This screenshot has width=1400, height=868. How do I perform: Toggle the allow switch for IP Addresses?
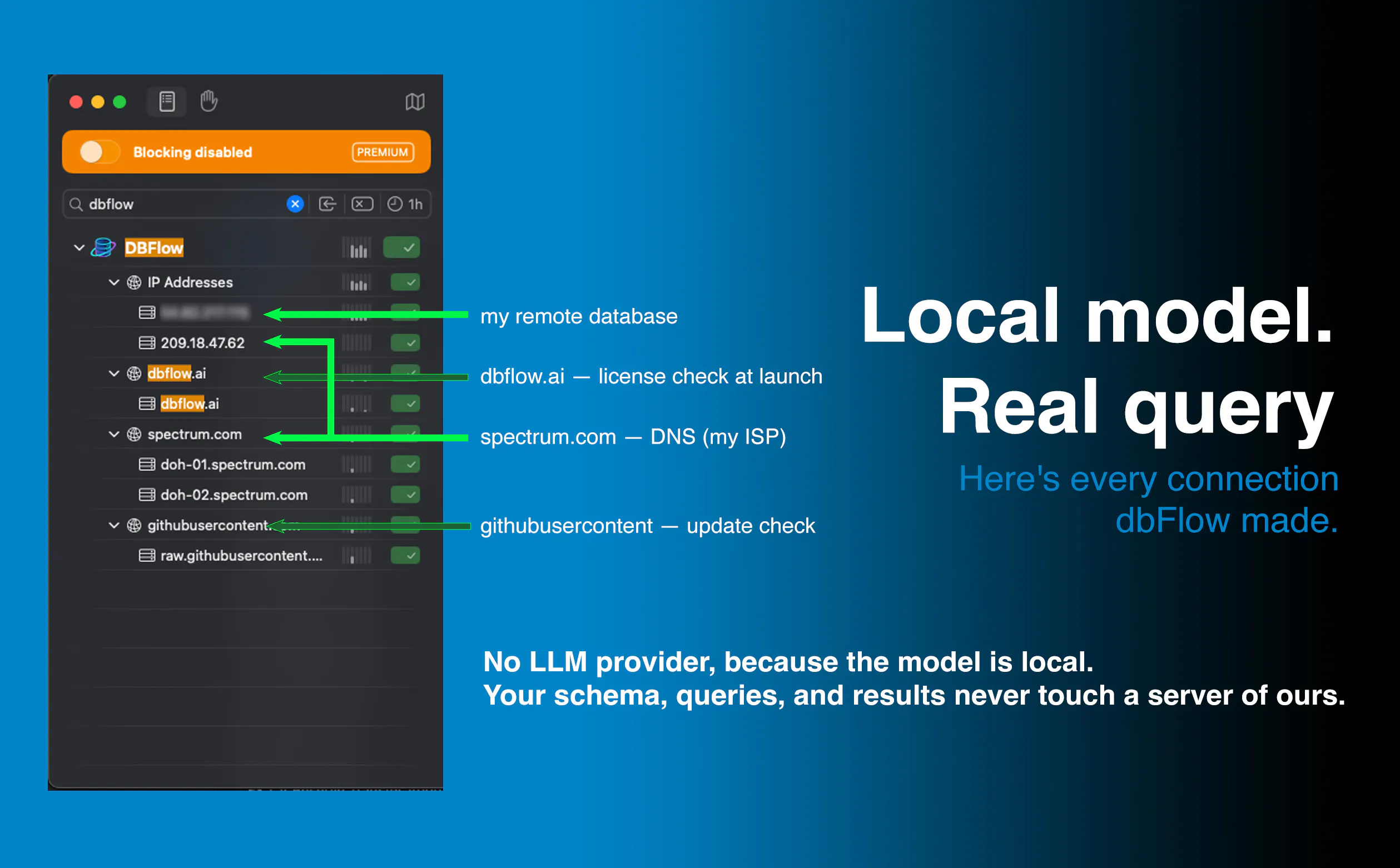click(405, 282)
